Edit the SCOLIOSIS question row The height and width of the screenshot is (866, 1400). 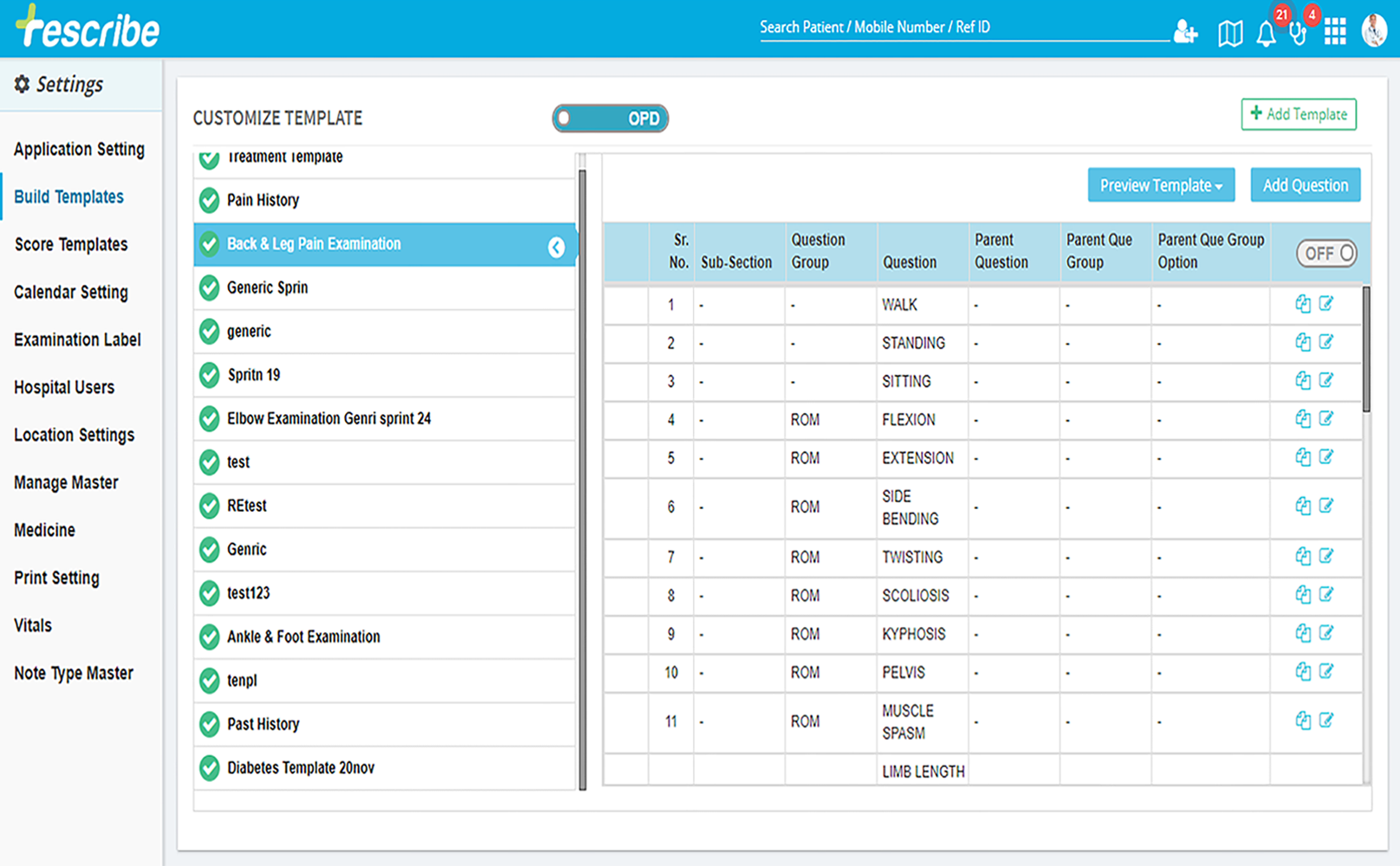(x=1326, y=594)
